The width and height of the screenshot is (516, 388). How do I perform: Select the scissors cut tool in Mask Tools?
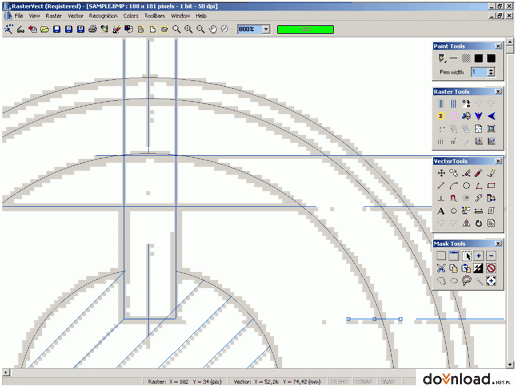click(441, 268)
